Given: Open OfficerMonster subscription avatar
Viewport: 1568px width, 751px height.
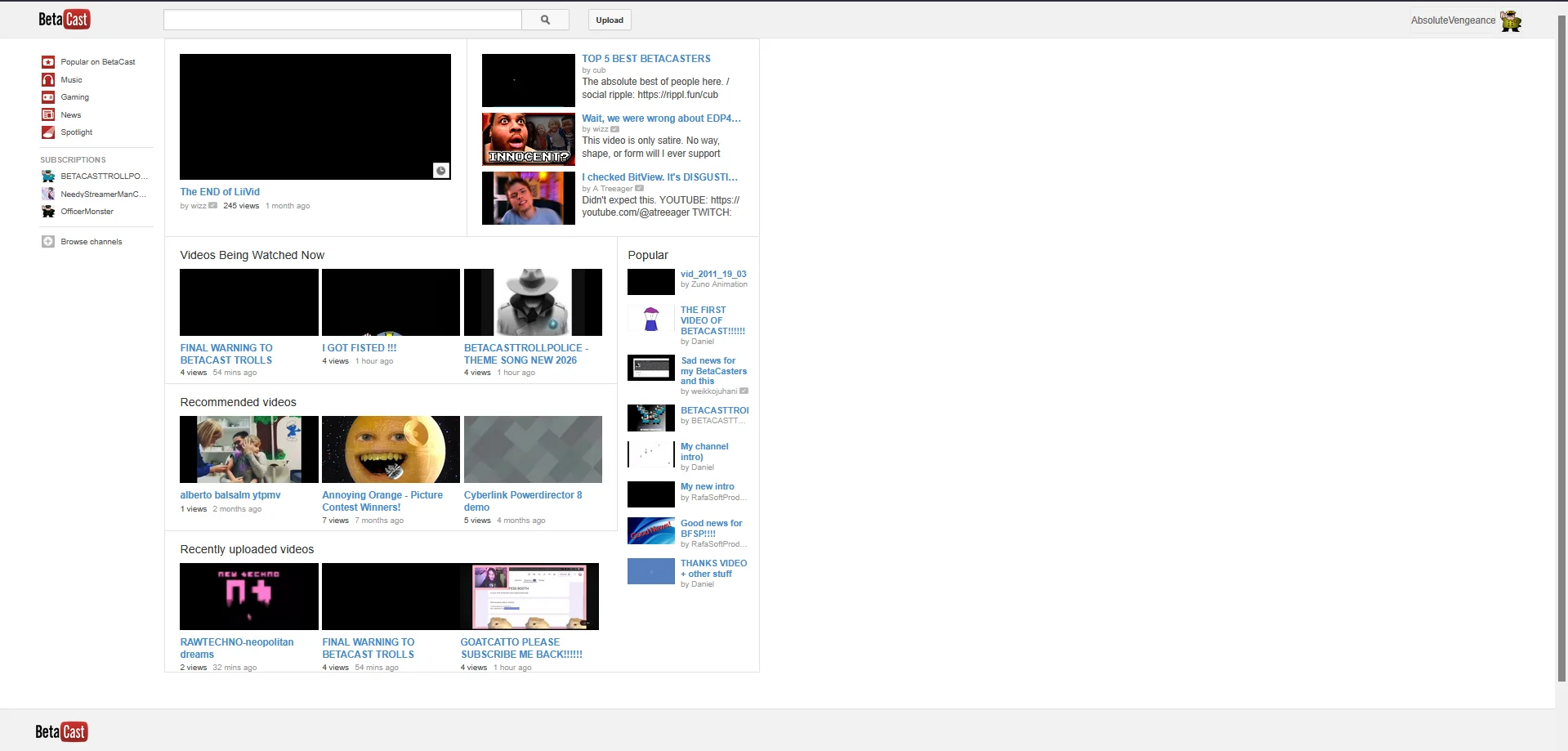Looking at the screenshot, I should (x=48, y=212).
